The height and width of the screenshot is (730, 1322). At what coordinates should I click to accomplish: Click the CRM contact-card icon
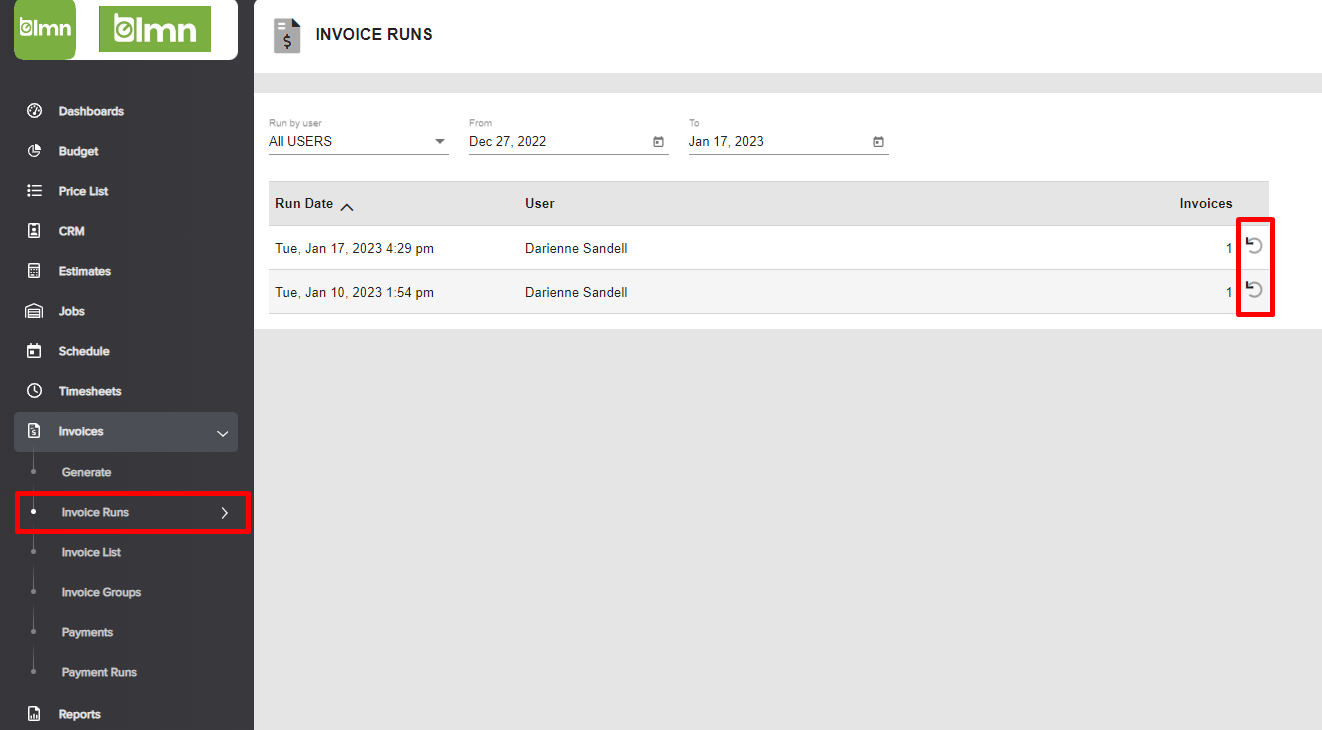[34, 231]
